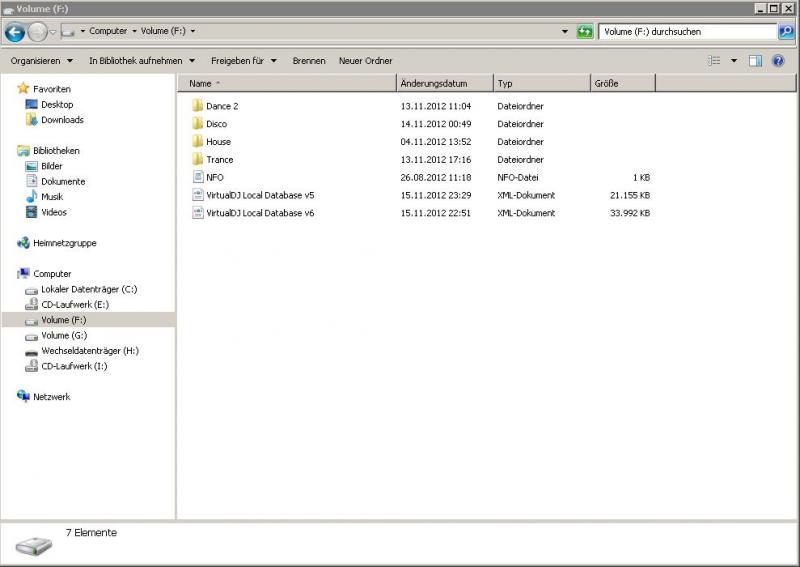Select the NFO file icon
Image resolution: width=800 pixels, height=567 pixels.
198,177
